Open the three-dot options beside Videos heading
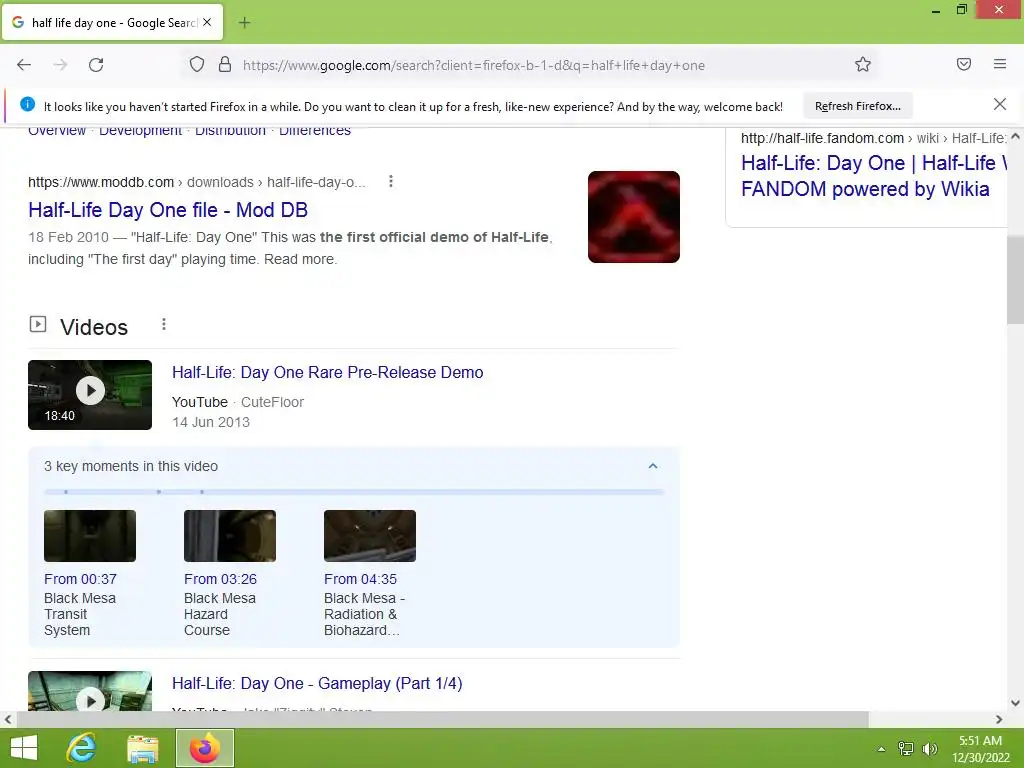The width and height of the screenshot is (1024, 768). [x=164, y=324]
